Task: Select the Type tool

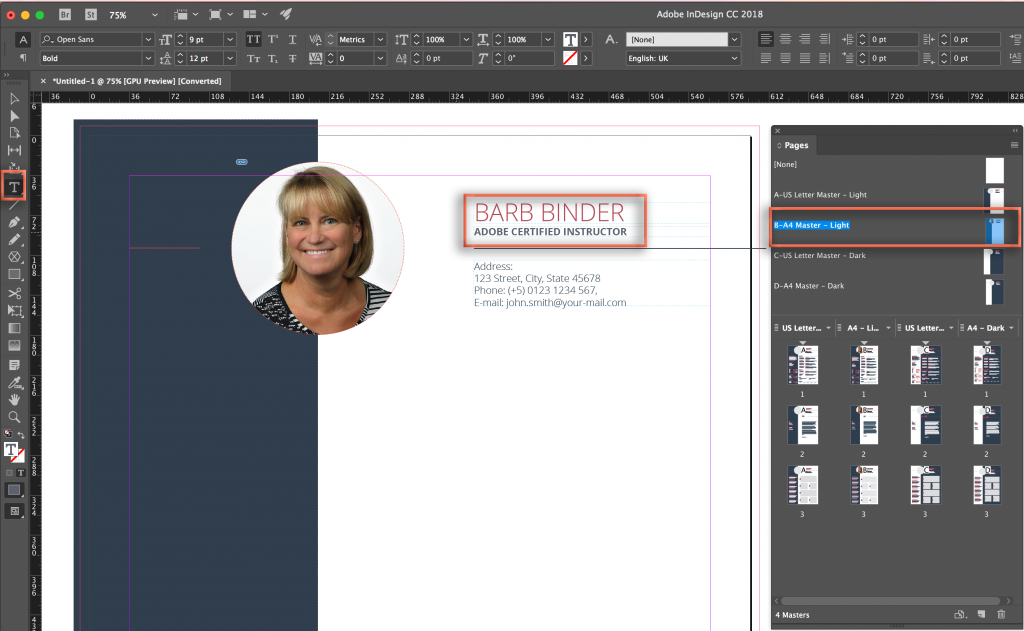Action: click(x=14, y=186)
